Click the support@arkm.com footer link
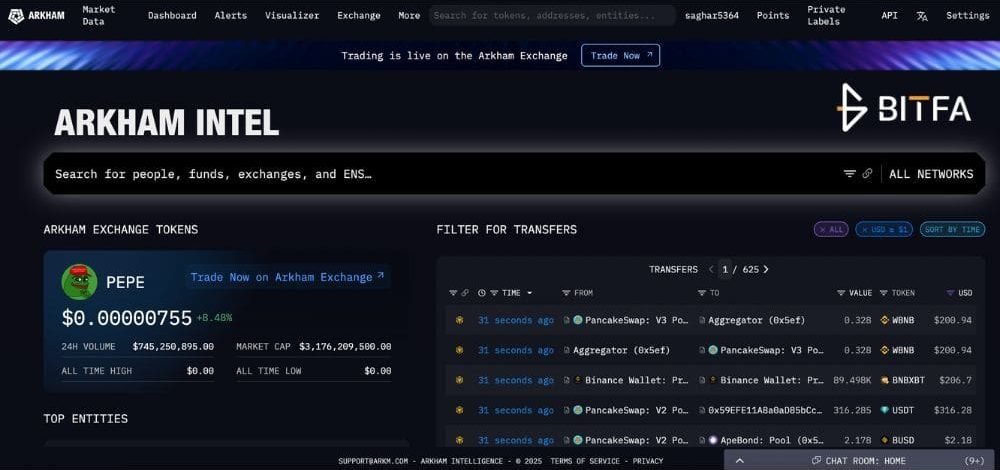The height and width of the screenshot is (470, 1000). 372,461
